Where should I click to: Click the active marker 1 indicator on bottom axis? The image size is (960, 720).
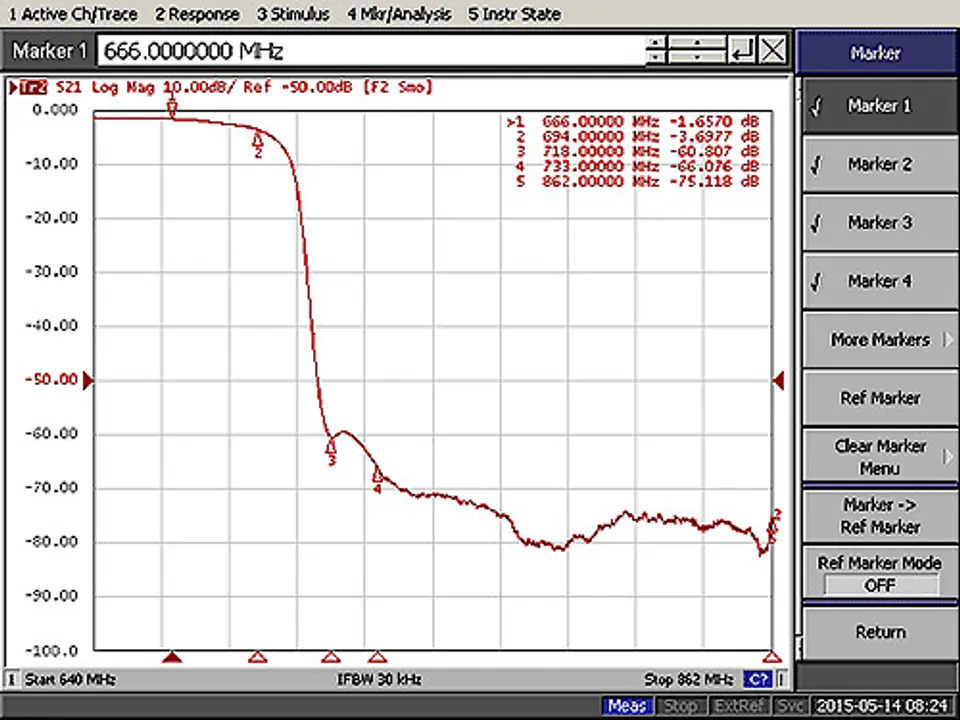(172, 657)
